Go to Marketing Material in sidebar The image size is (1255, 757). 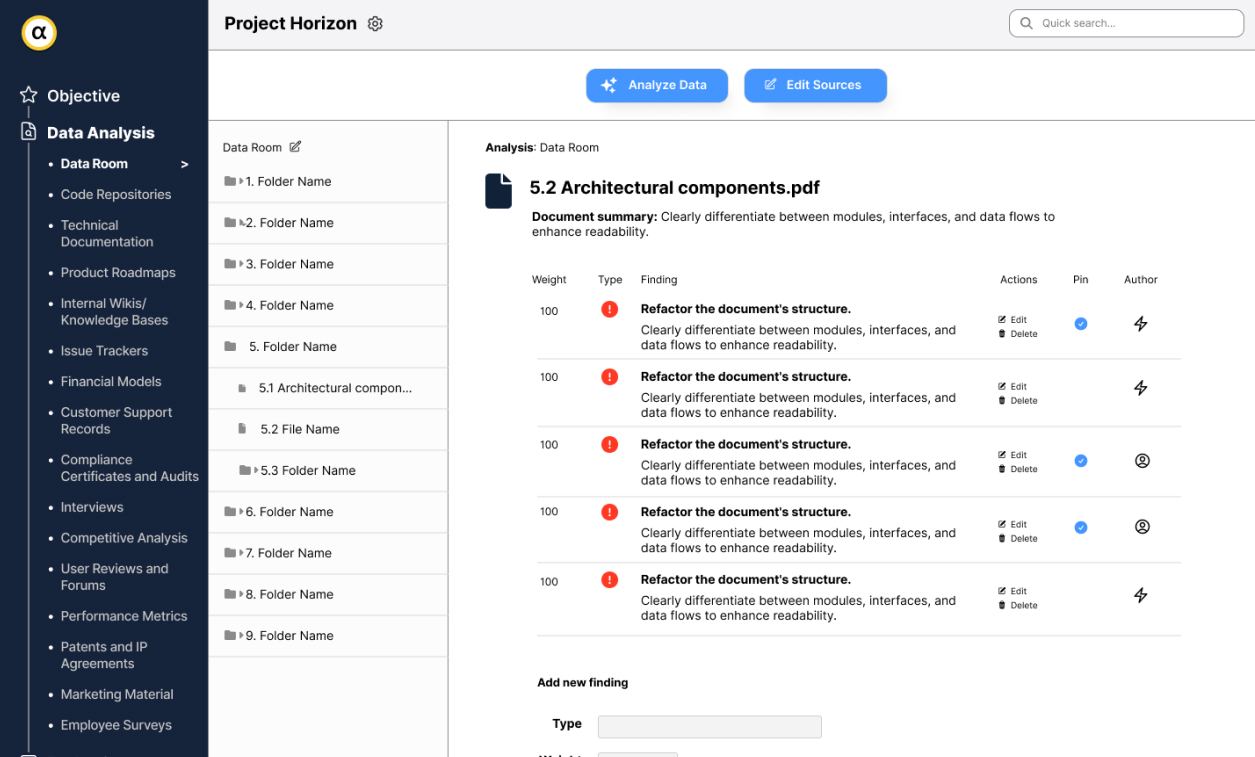[x=117, y=694]
